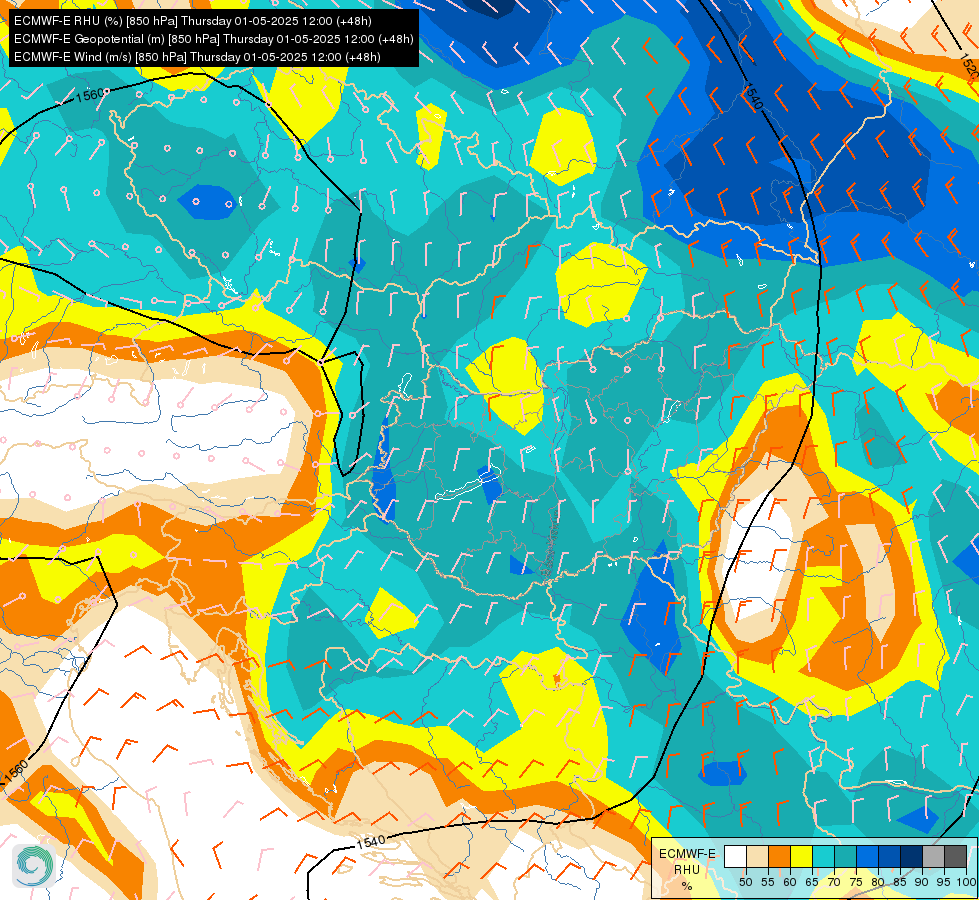The width and height of the screenshot is (979, 900).
Task: Select the navy 85–90% legend swatch
Action: (x=912, y=856)
